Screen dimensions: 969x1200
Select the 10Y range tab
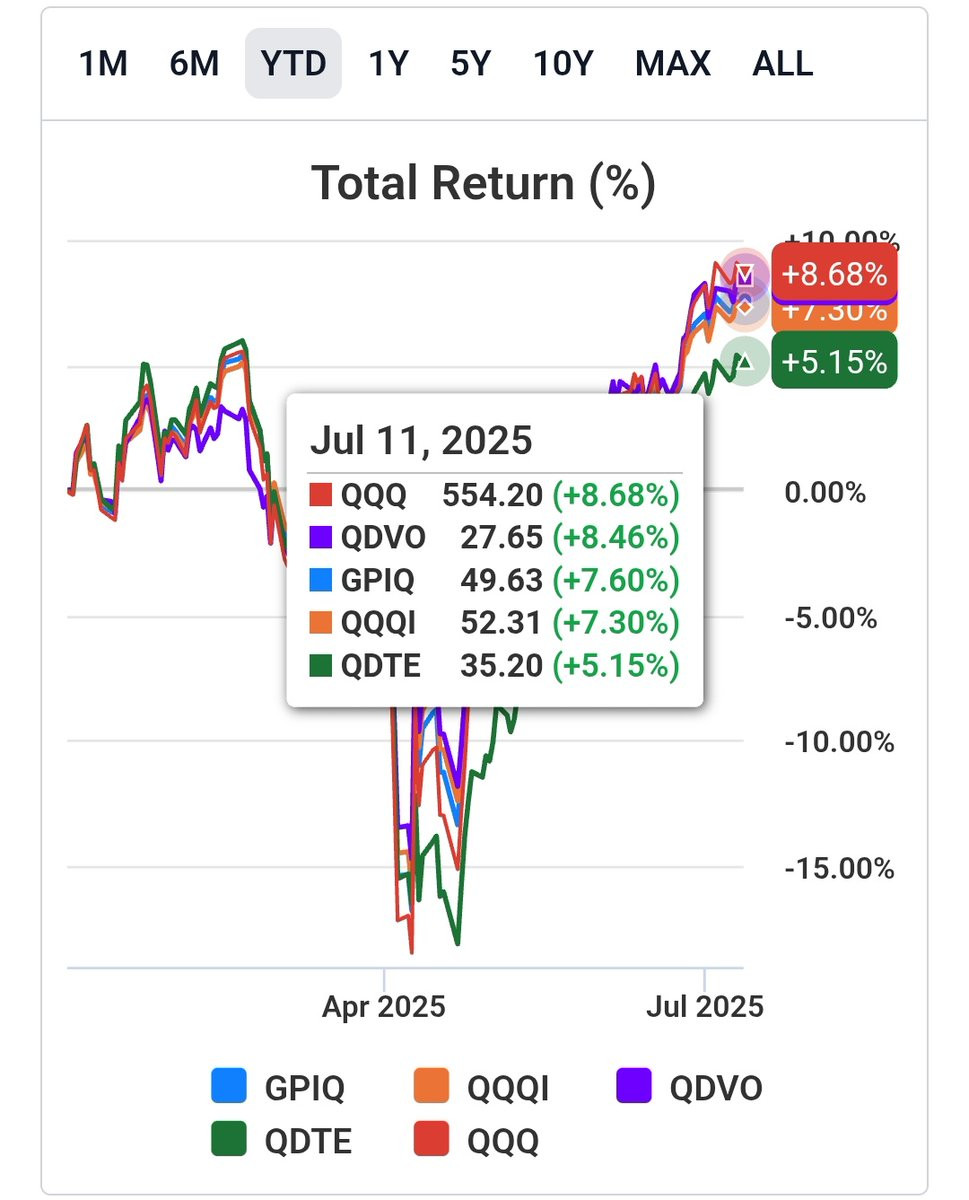click(563, 64)
